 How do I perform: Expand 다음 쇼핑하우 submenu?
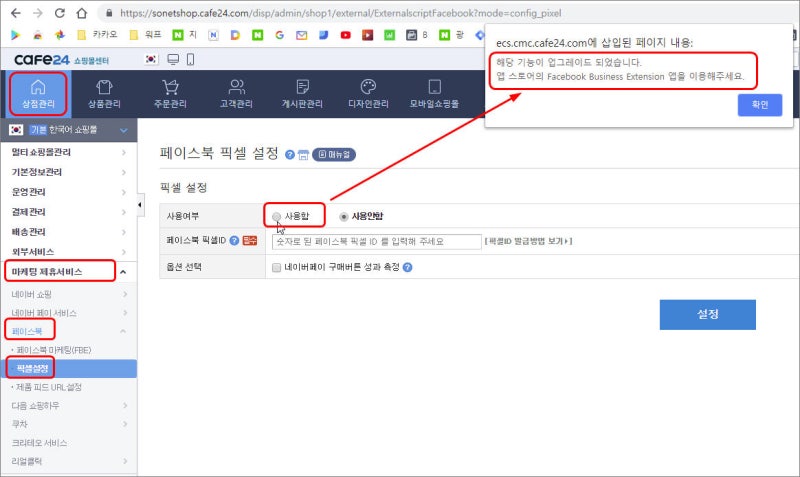(x=69, y=406)
